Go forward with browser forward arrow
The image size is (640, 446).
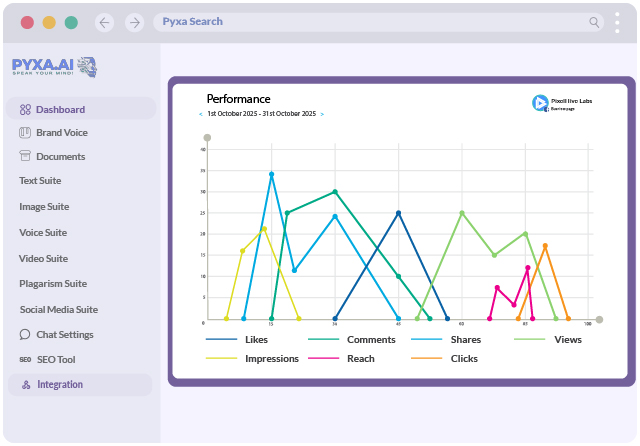pos(134,22)
